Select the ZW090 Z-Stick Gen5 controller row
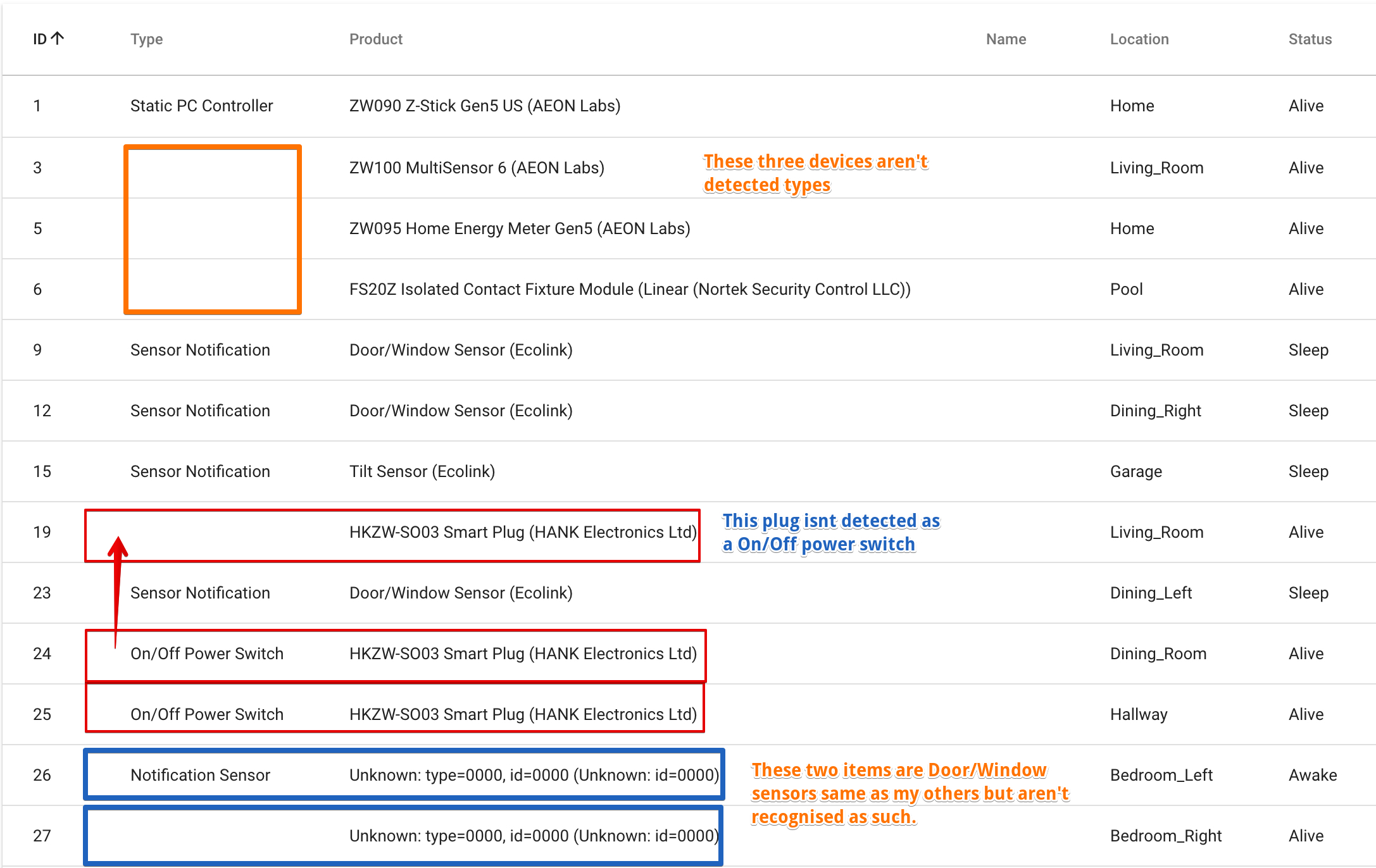 click(x=486, y=106)
